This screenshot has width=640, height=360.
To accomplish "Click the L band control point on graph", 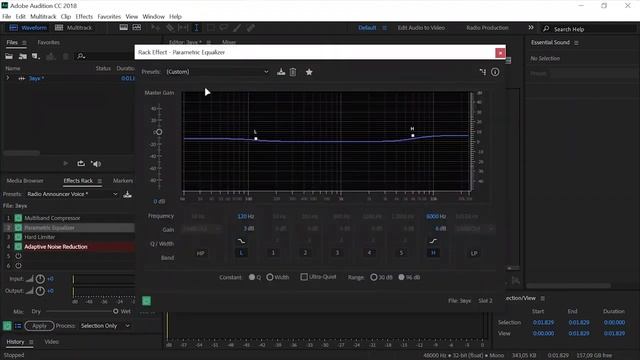I will (x=256, y=139).
